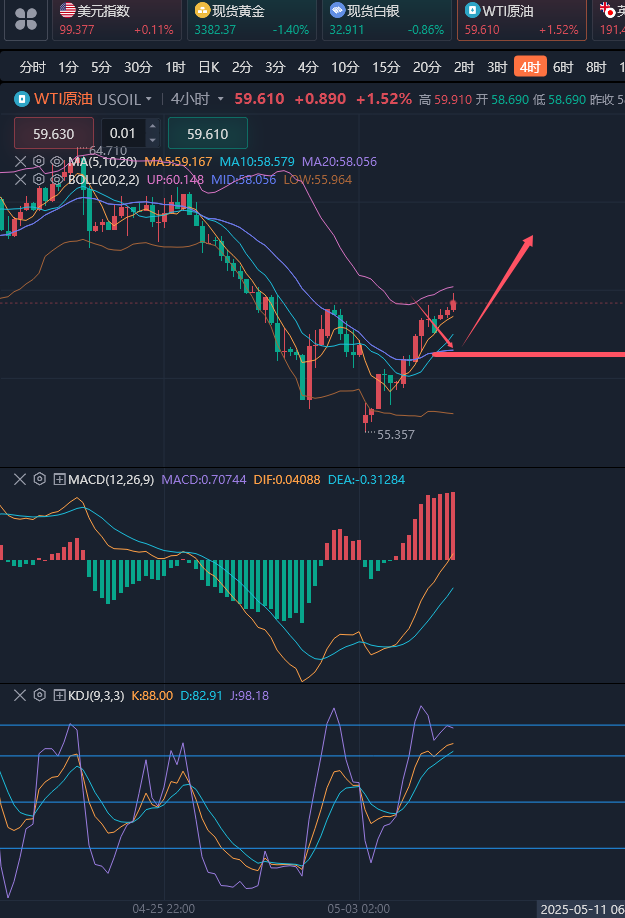The image size is (625, 918).
Task: Click the 05-03 02:00 time axis label
Action: point(359,909)
